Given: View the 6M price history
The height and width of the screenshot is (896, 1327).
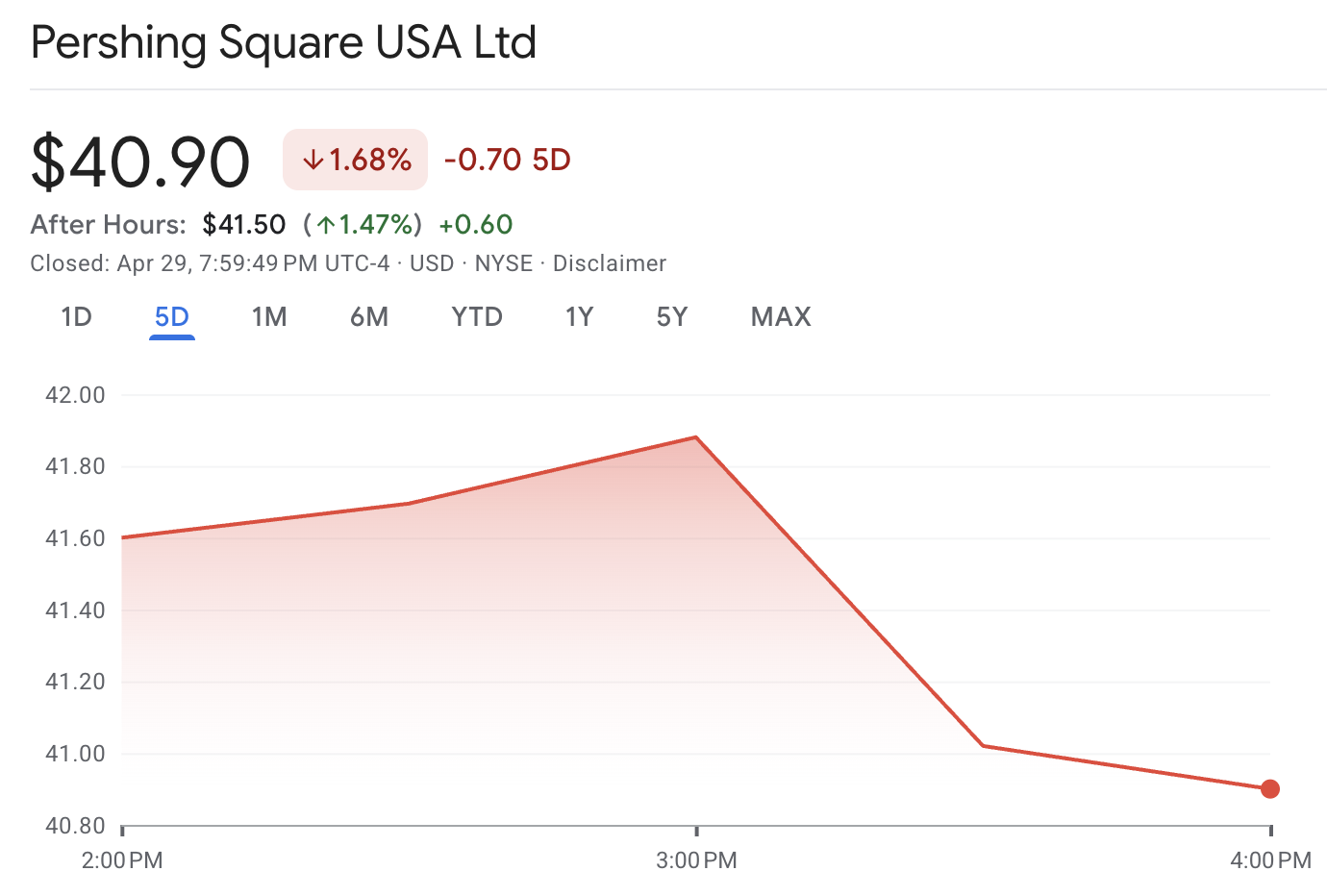Looking at the screenshot, I should 369,316.
